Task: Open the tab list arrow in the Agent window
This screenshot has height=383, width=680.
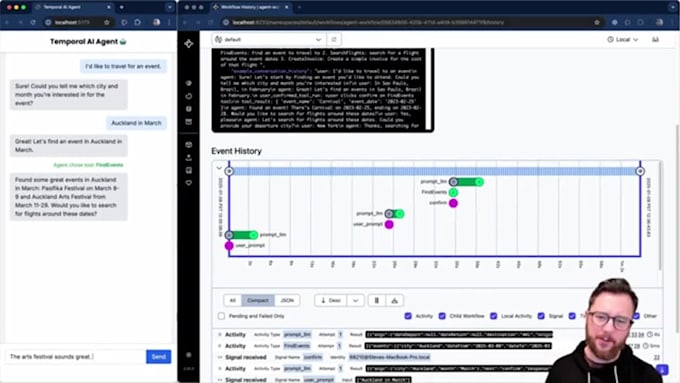Action: pyautogui.click(x=169, y=7)
